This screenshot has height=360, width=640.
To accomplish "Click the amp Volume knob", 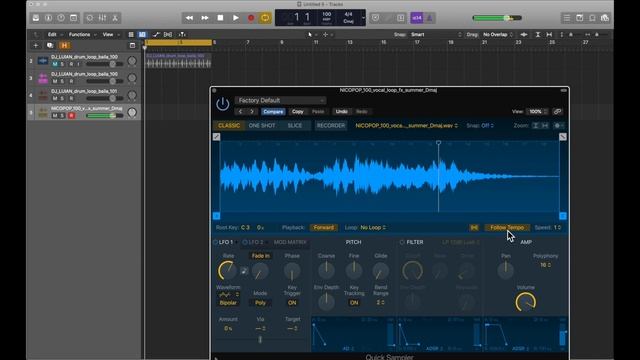I will point(526,302).
